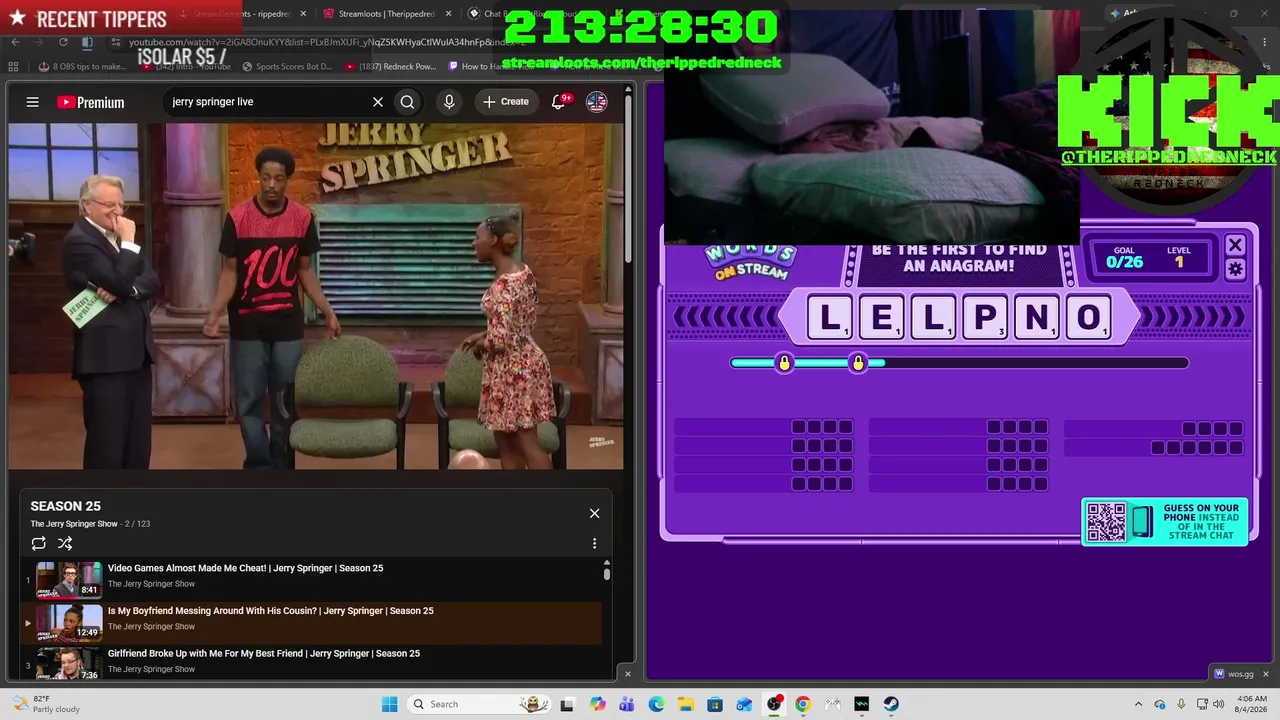
Task: Click the letter tile O
Action: (1088, 317)
